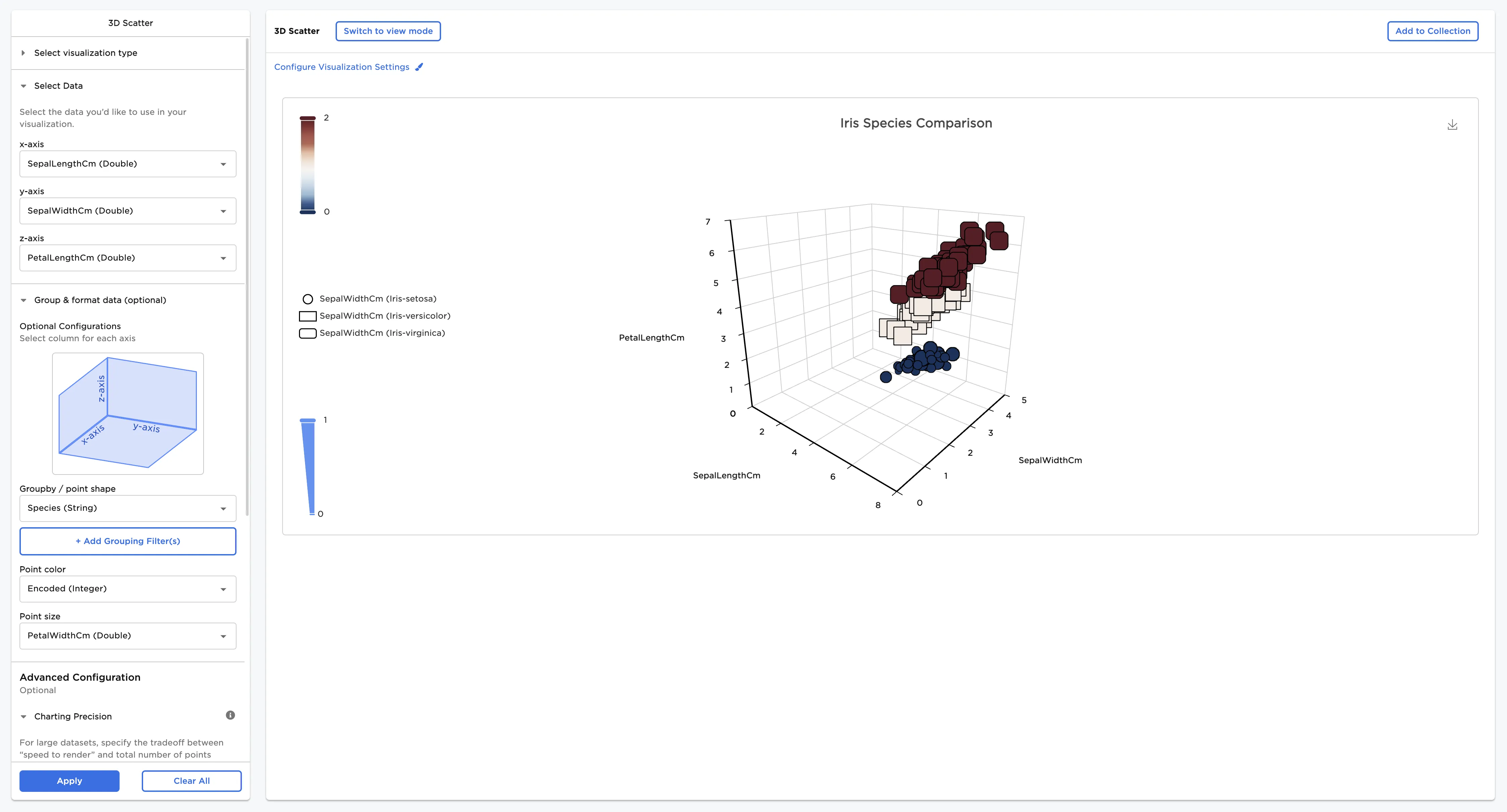Open the x-axis SepalLengthCm dropdown

pos(128,165)
